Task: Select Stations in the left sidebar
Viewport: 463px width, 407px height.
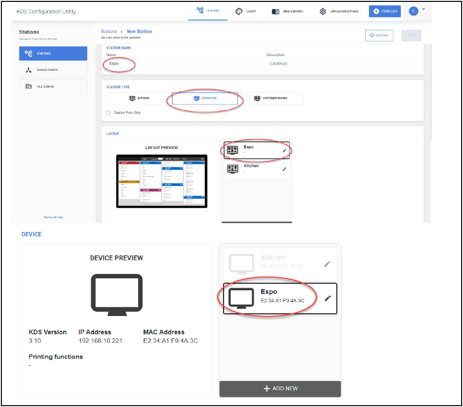Action: (x=53, y=53)
